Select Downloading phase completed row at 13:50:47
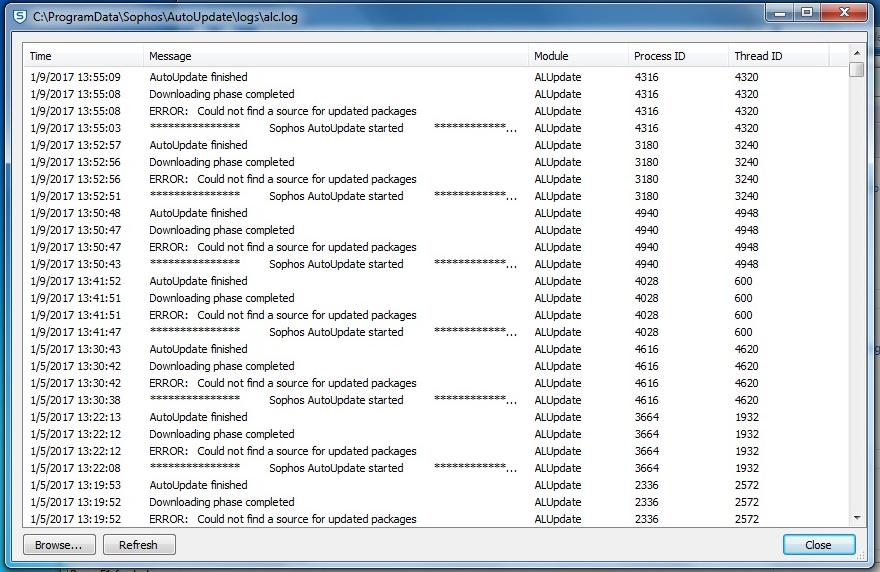 click(x=436, y=230)
